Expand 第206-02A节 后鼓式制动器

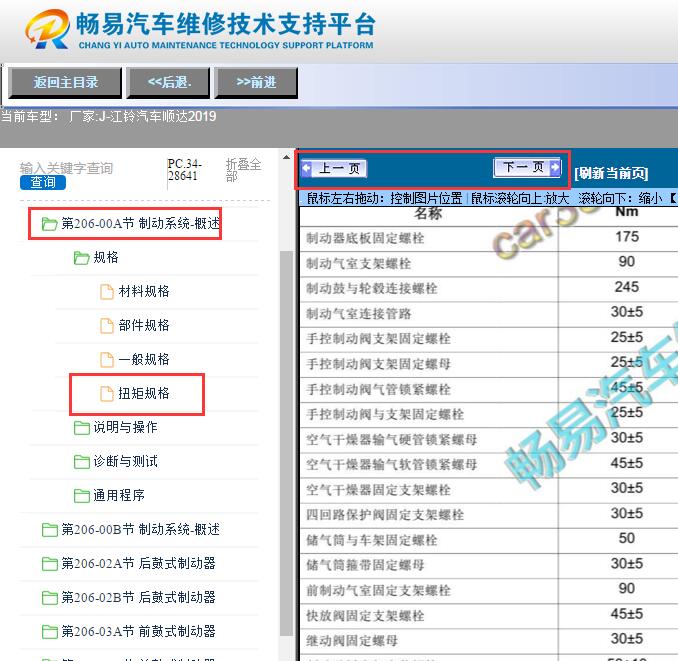click(x=138, y=563)
